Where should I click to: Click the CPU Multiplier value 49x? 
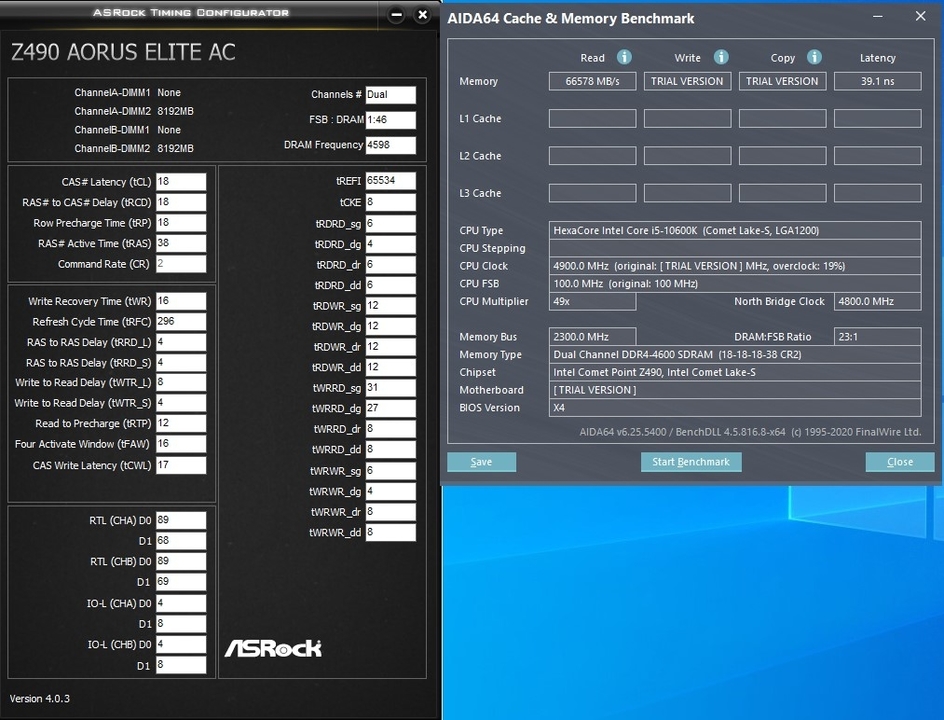coord(592,302)
